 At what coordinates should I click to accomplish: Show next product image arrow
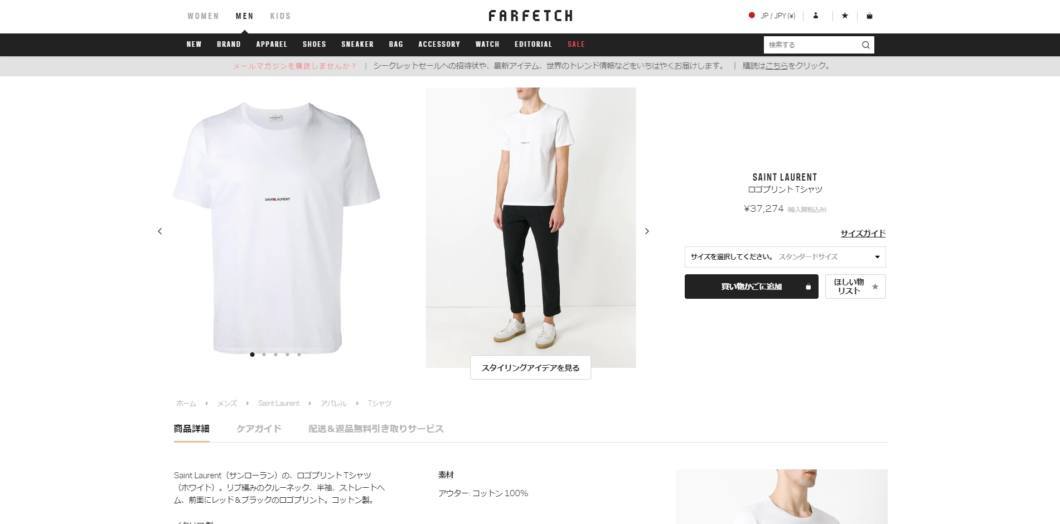click(646, 231)
